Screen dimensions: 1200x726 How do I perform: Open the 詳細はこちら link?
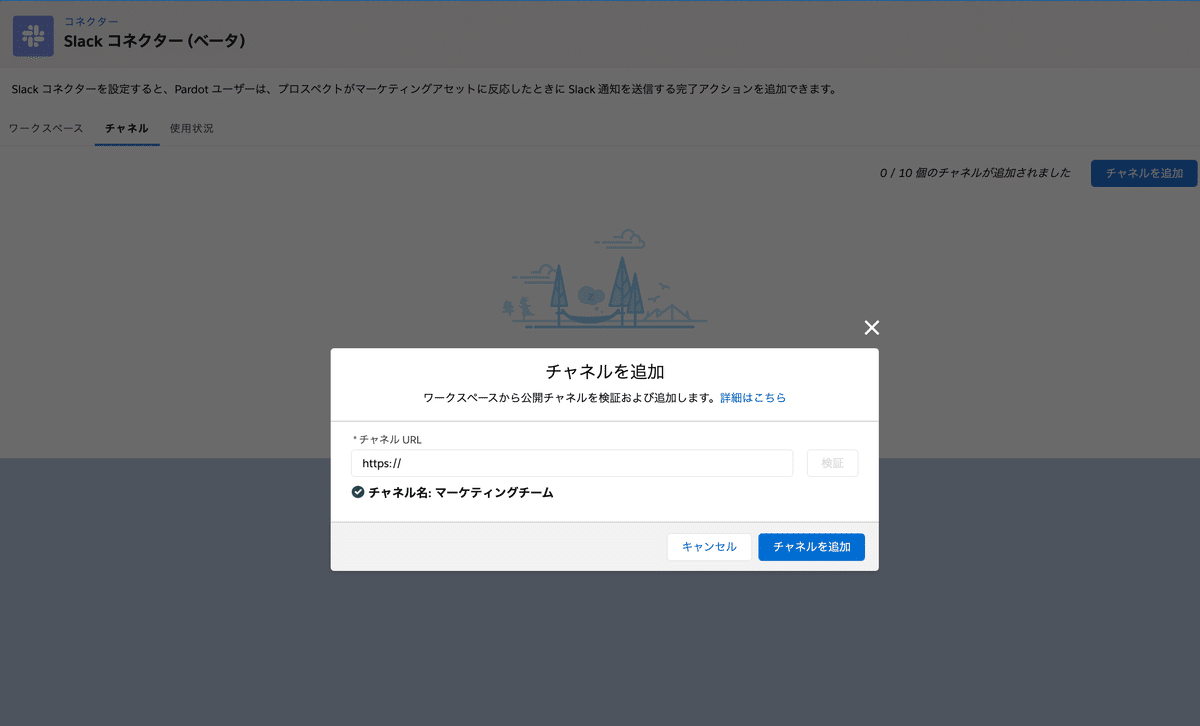point(753,398)
